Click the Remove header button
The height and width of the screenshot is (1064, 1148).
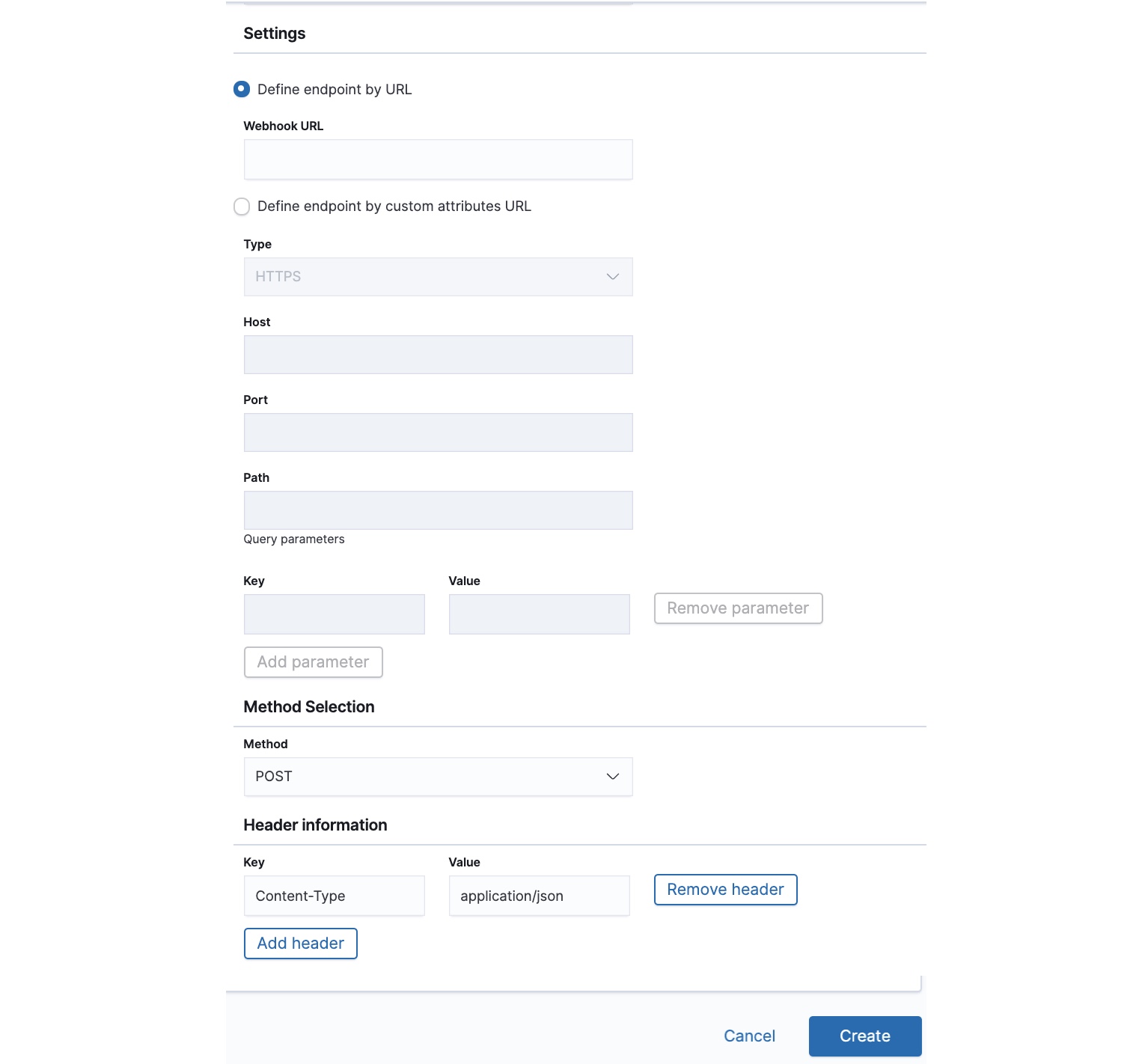click(725, 890)
